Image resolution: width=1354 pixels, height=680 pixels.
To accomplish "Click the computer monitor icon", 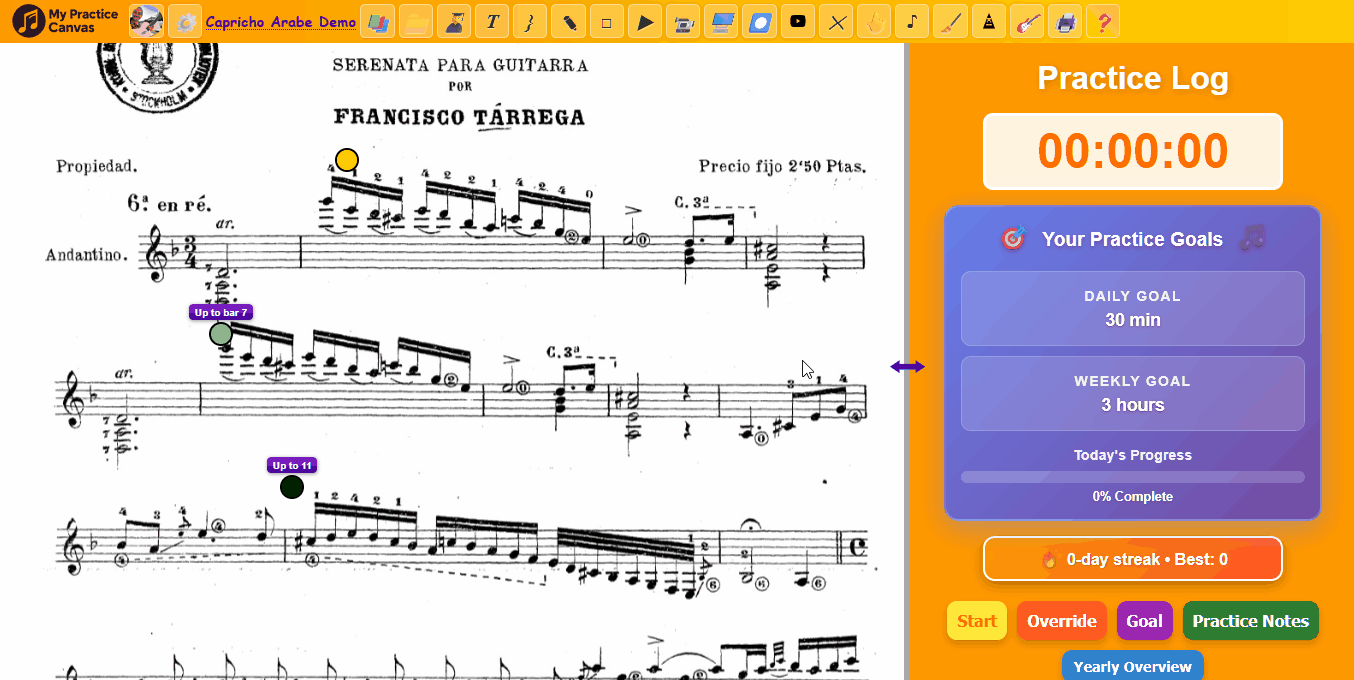I will tap(721, 21).
